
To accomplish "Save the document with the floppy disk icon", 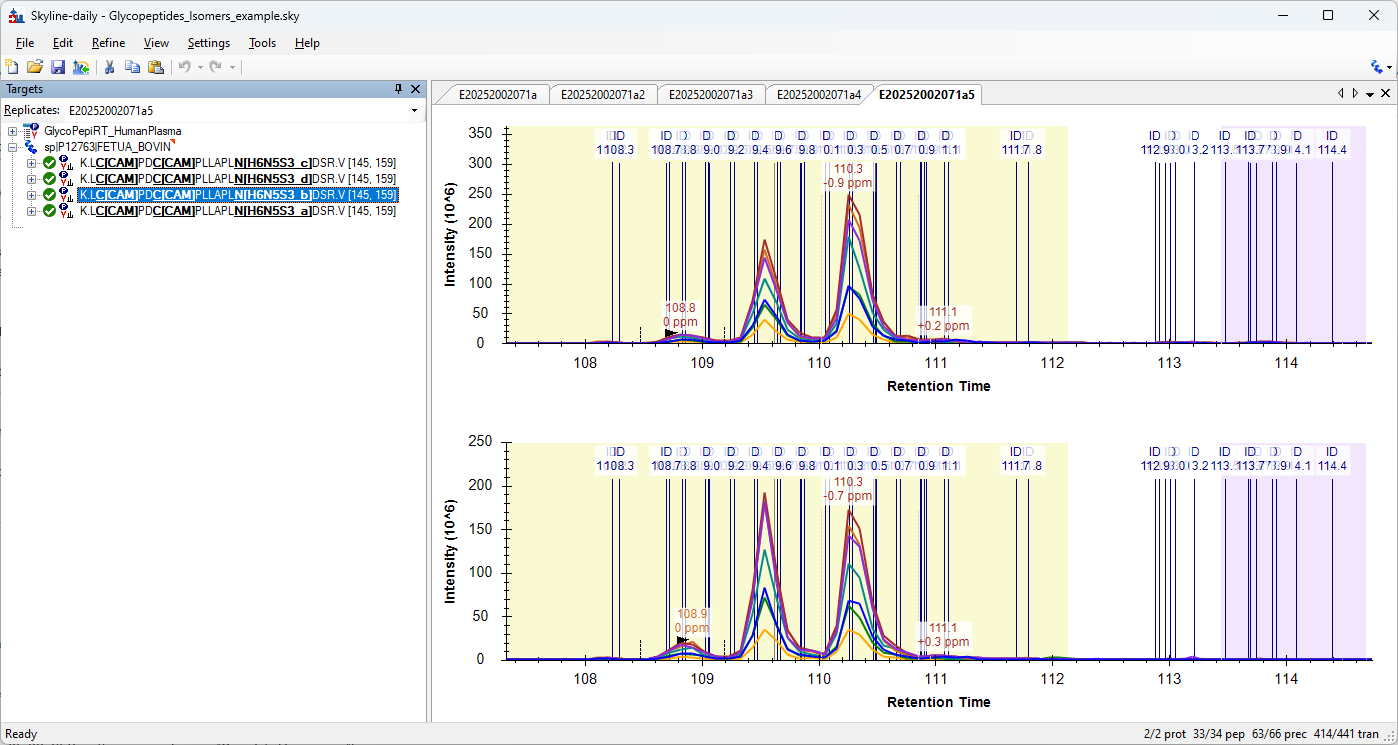I will pos(58,67).
